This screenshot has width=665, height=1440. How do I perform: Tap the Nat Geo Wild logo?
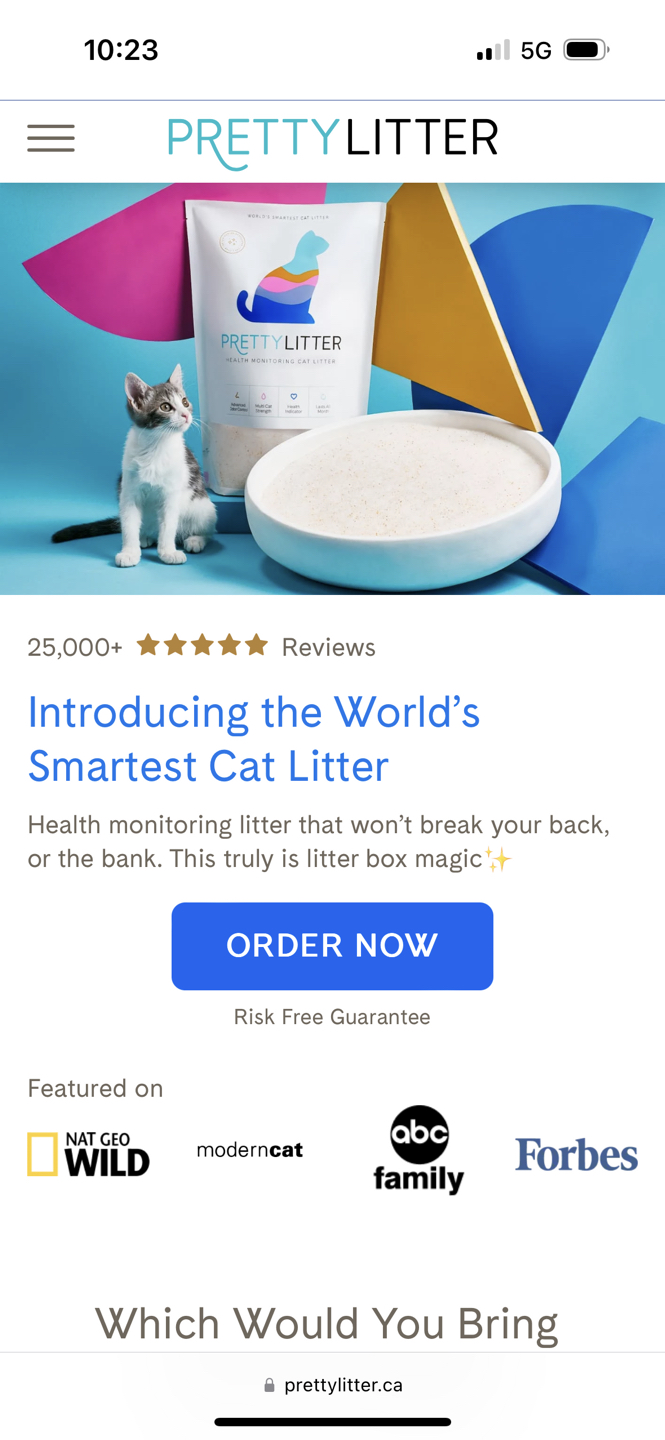point(88,1154)
